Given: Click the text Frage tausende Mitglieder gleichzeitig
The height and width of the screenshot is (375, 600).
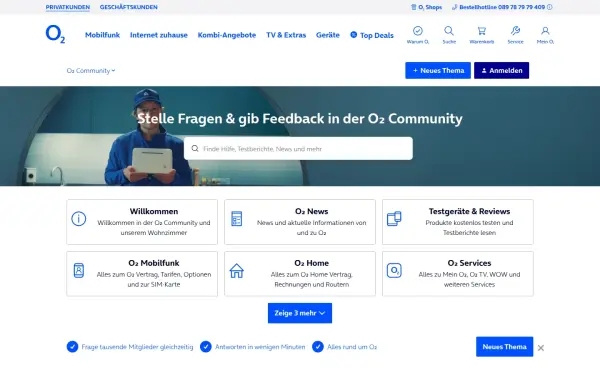Looking at the screenshot, I should tap(137, 347).
